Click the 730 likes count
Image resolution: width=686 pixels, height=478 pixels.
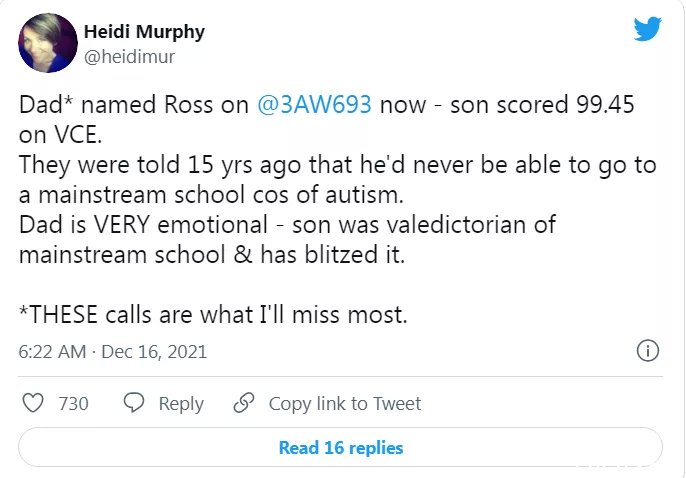(74, 404)
